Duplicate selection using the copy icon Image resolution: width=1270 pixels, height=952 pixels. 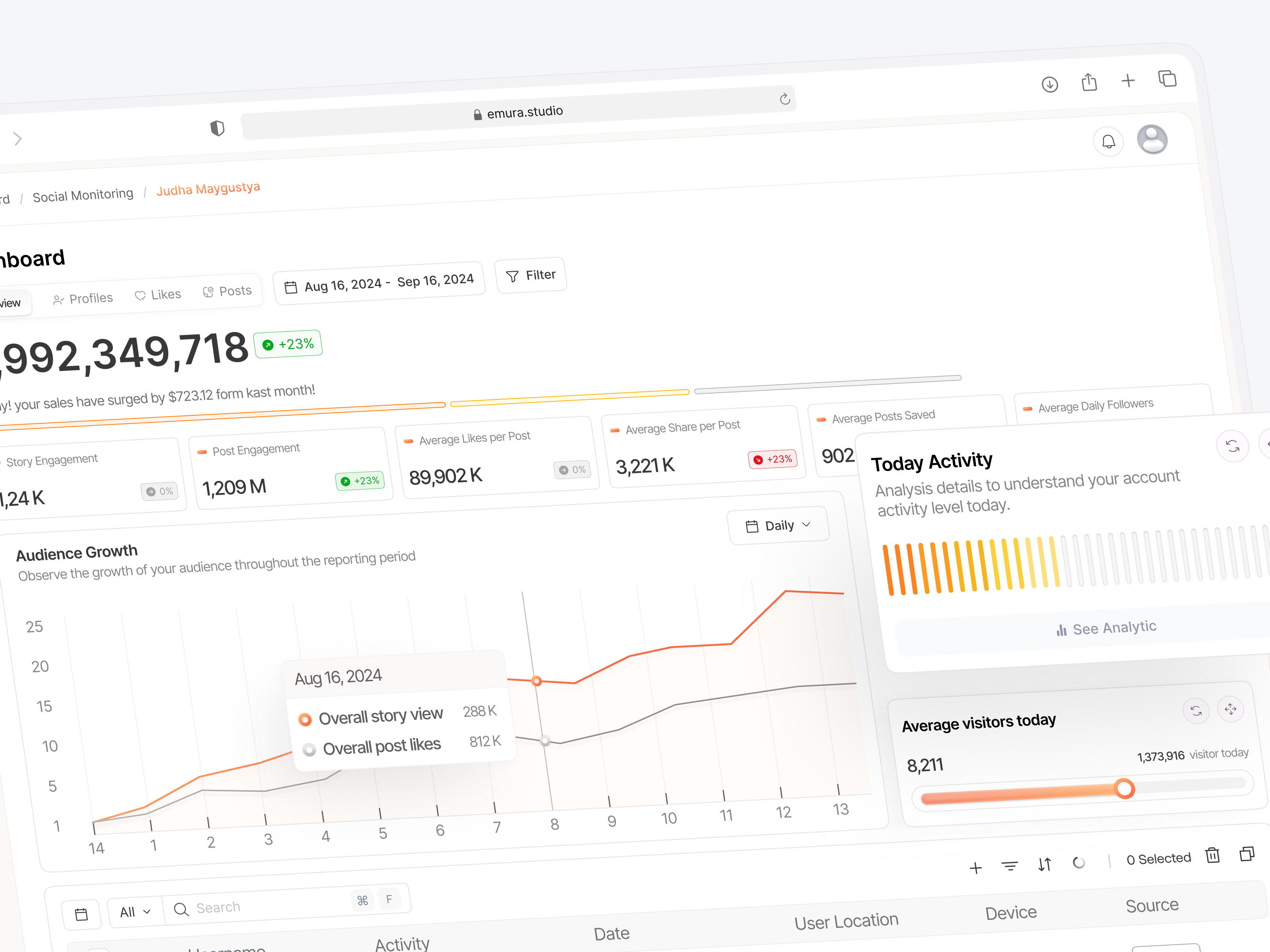(x=1247, y=854)
